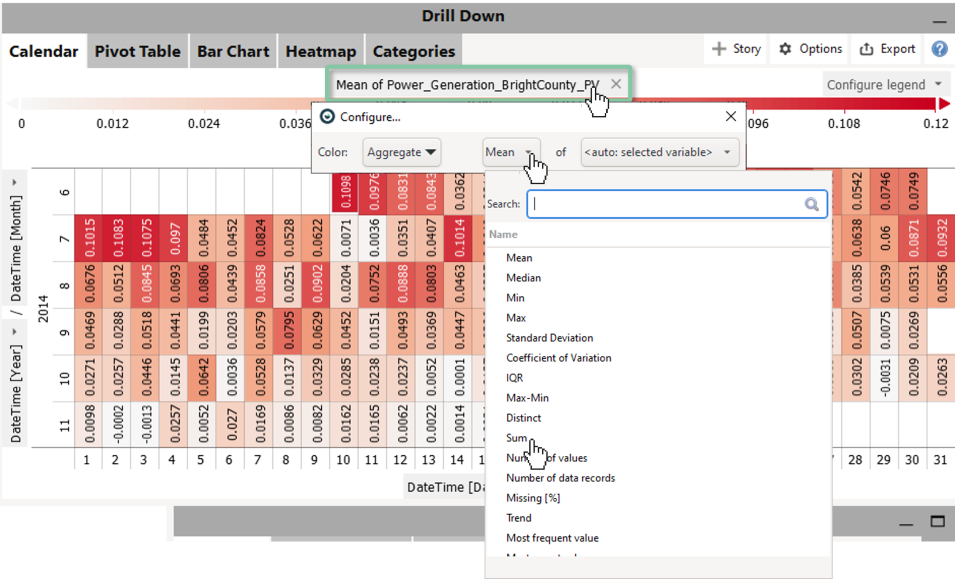This screenshot has width=955, height=579.
Task: Expand the Configure legend dropdown
Action: click(885, 85)
